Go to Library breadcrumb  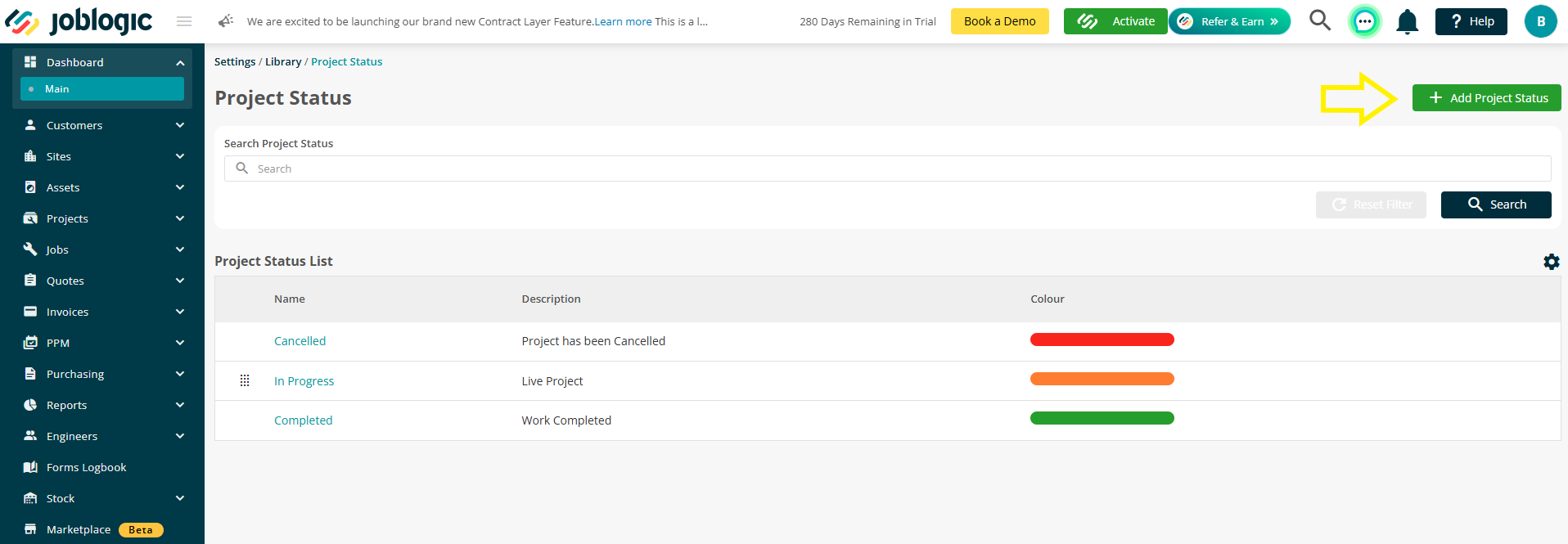click(283, 61)
